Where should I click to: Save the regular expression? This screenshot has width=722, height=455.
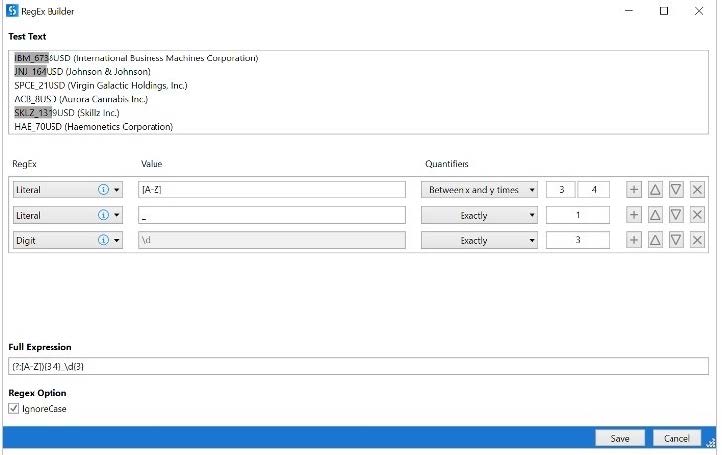(619, 438)
